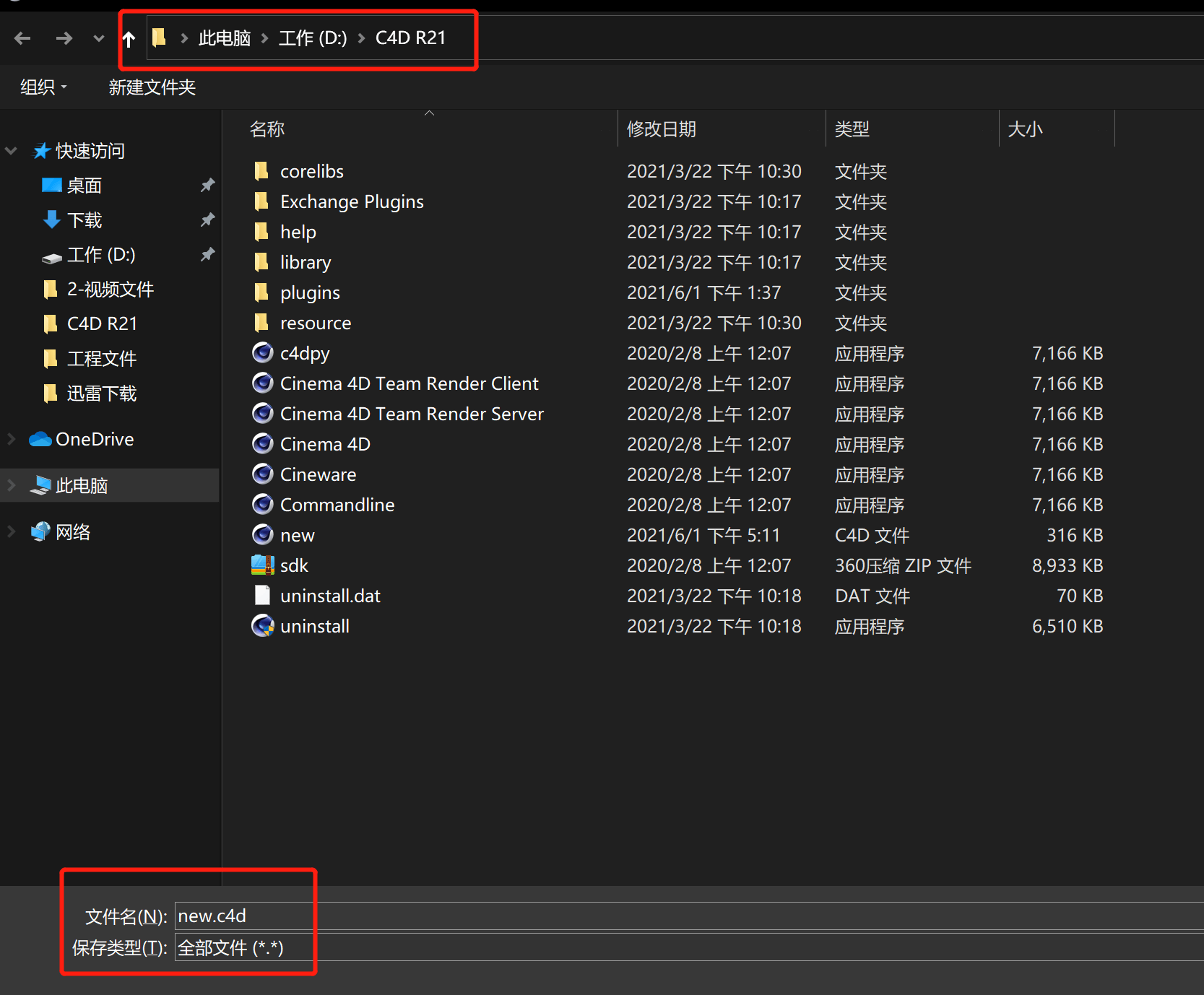Open the 组织 menu
Screen dimensions: 1204x995
[x=43, y=87]
